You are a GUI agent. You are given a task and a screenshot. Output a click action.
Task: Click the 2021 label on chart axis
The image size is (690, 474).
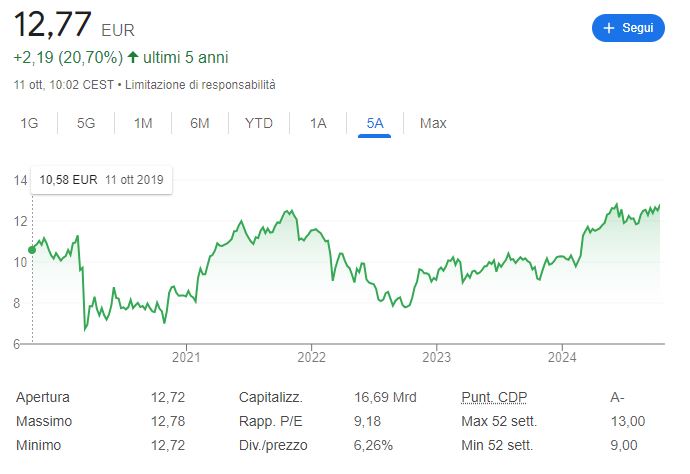pos(187,357)
